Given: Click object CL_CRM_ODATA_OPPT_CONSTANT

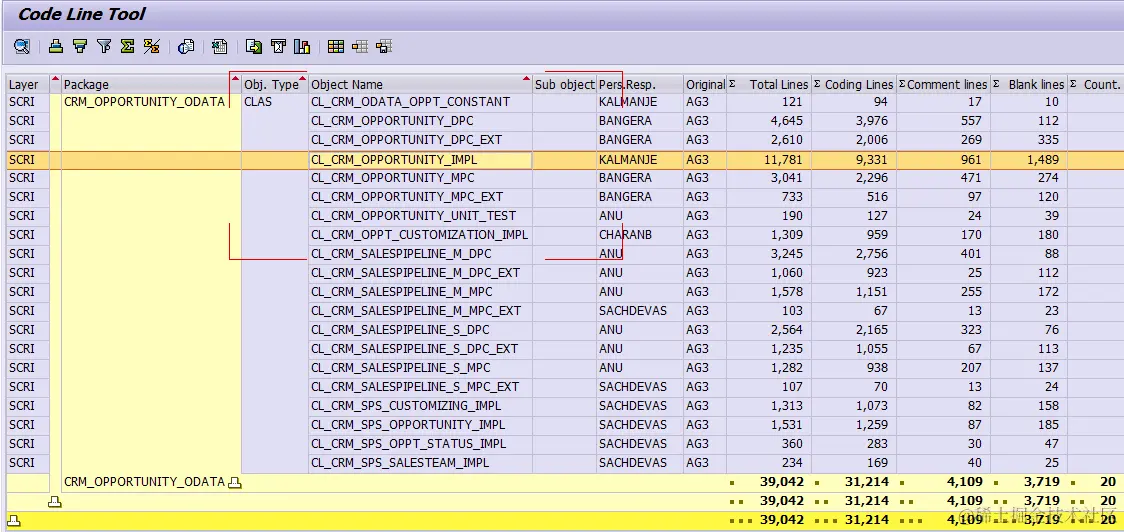Looking at the screenshot, I should [420, 102].
